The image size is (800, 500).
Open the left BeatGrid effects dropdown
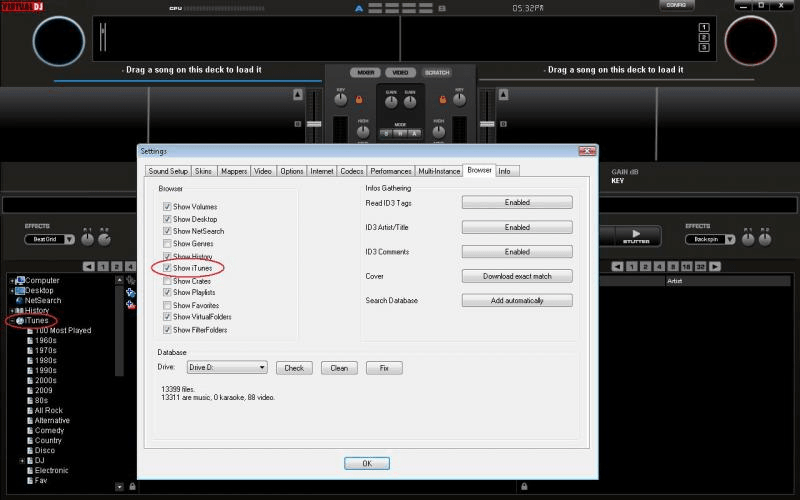click(x=50, y=240)
